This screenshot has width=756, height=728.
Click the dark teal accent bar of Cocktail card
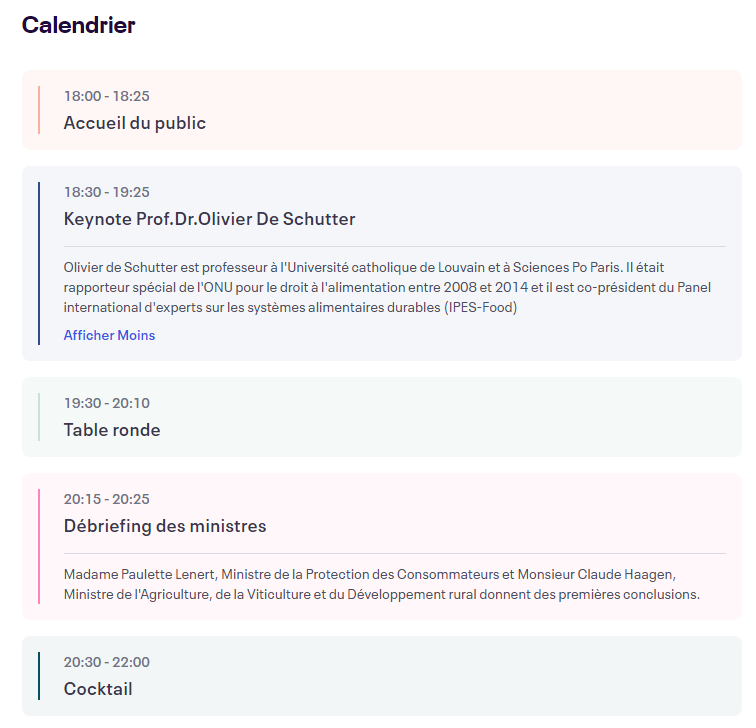pyautogui.click(x=39, y=676)
